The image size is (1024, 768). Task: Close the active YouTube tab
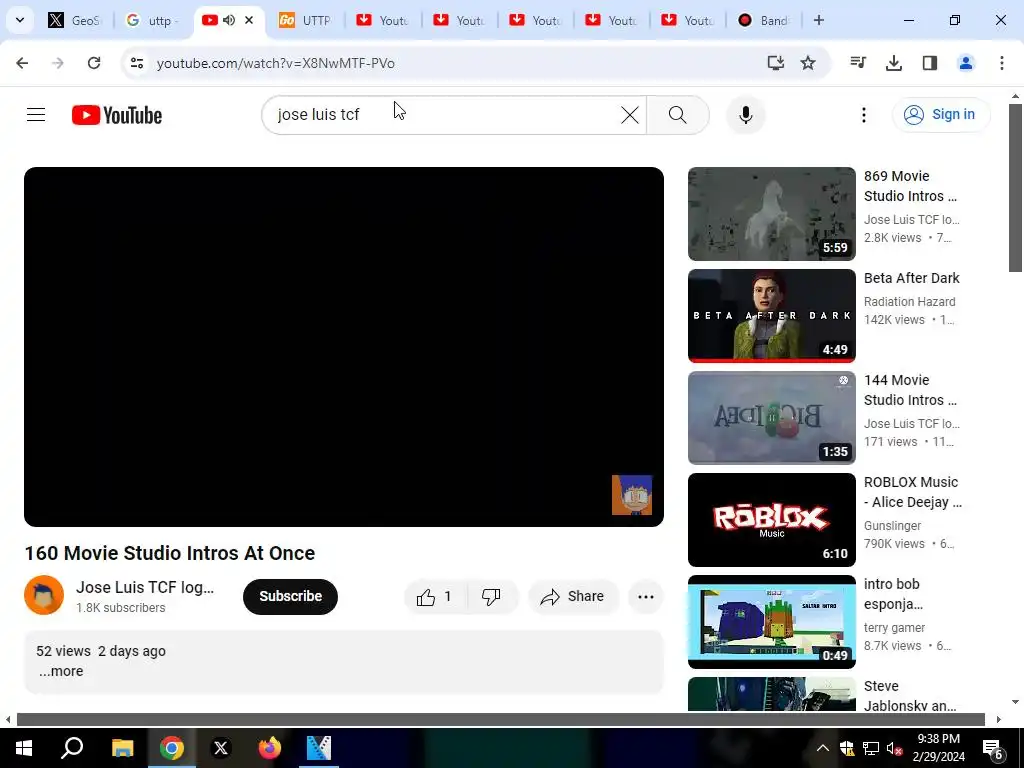click(249, 20)
